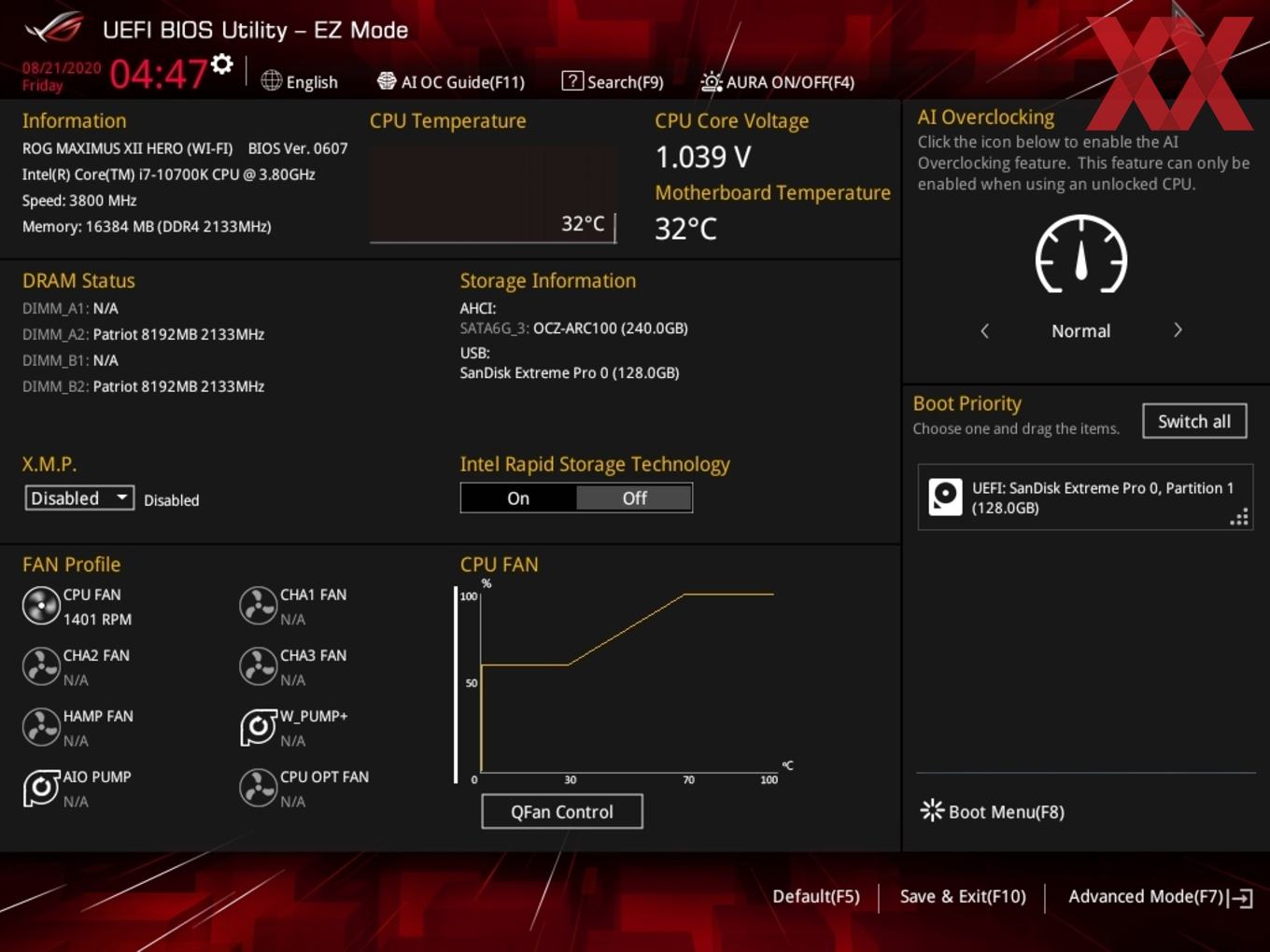
Task: Click the CPU fan curve graph
Action: point(626,681)
